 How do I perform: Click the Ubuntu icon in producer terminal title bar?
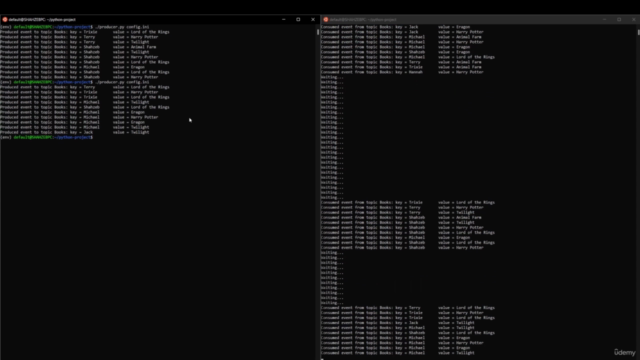pos(5,20)
